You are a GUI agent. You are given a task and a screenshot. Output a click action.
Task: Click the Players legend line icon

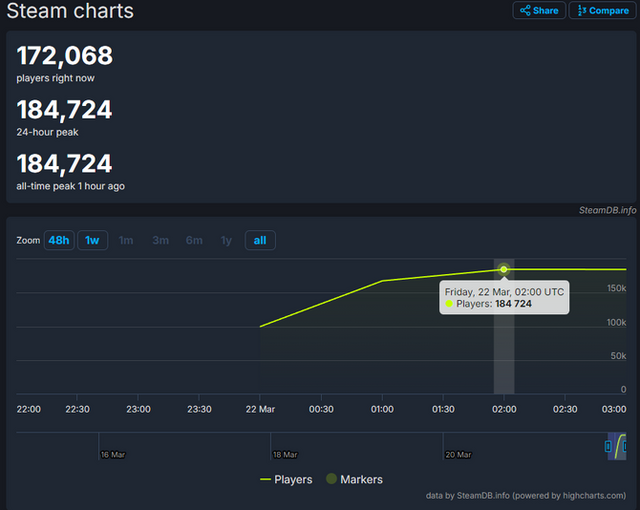pyautogui.click(x=265, y=479)
